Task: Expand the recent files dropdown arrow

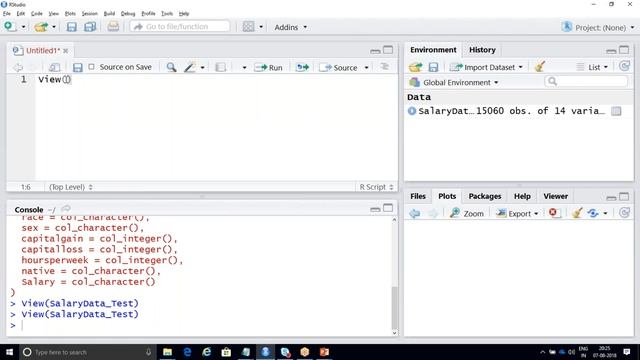Action: point(53,27)
